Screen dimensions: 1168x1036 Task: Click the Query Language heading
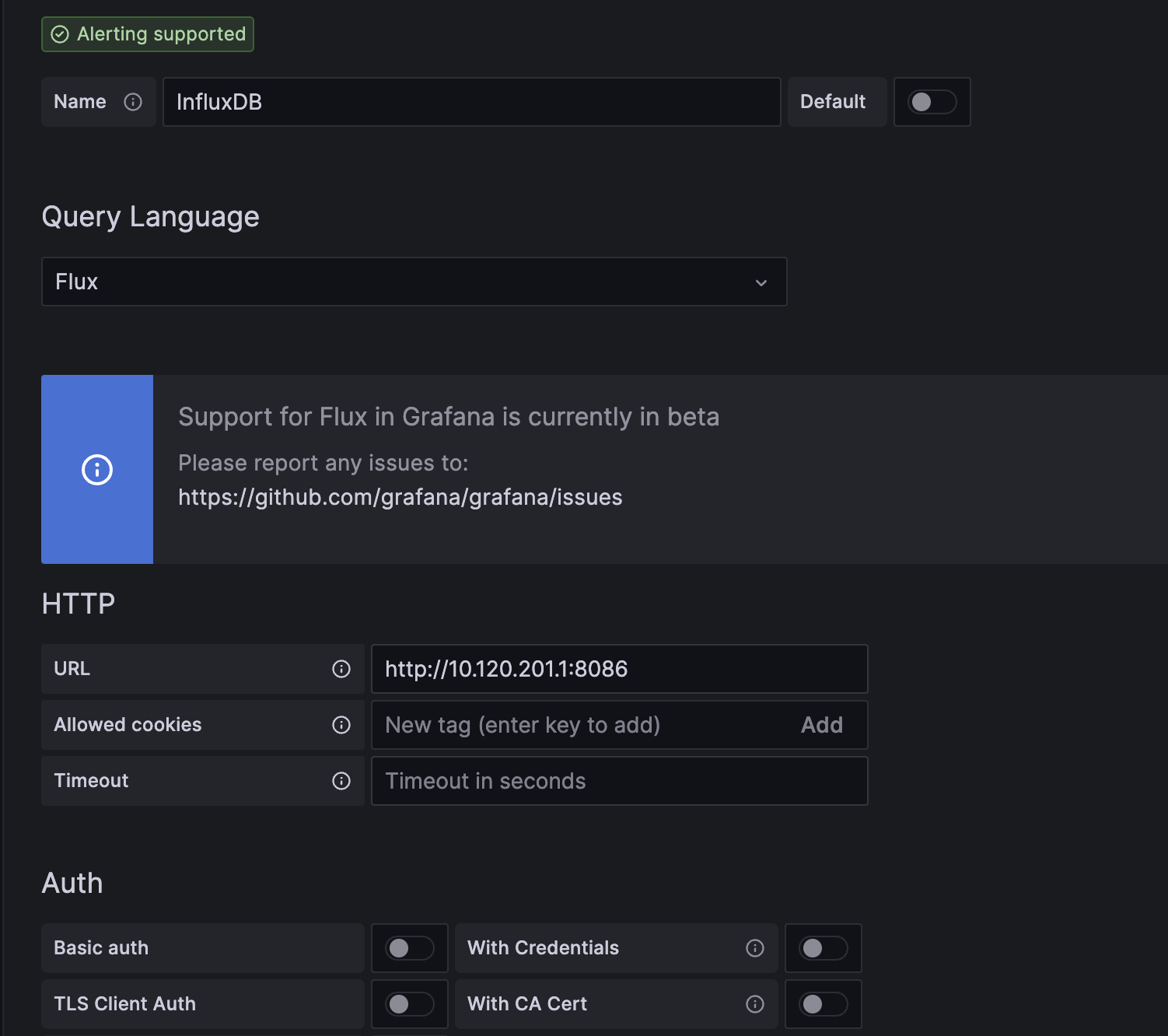151,217
